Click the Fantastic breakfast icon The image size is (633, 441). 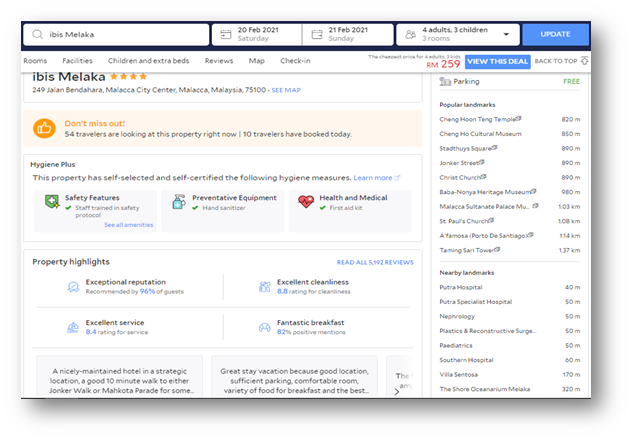[265, 328]
